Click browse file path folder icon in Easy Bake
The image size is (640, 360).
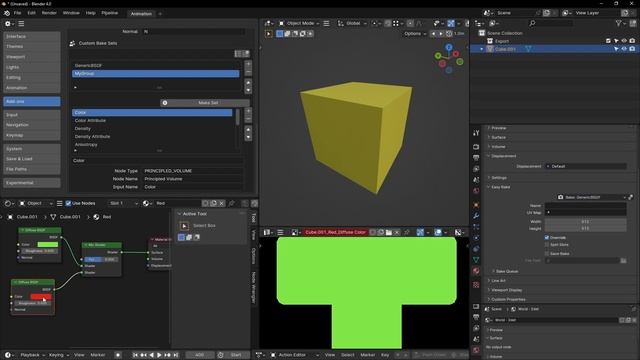click(x=623, y=260)
